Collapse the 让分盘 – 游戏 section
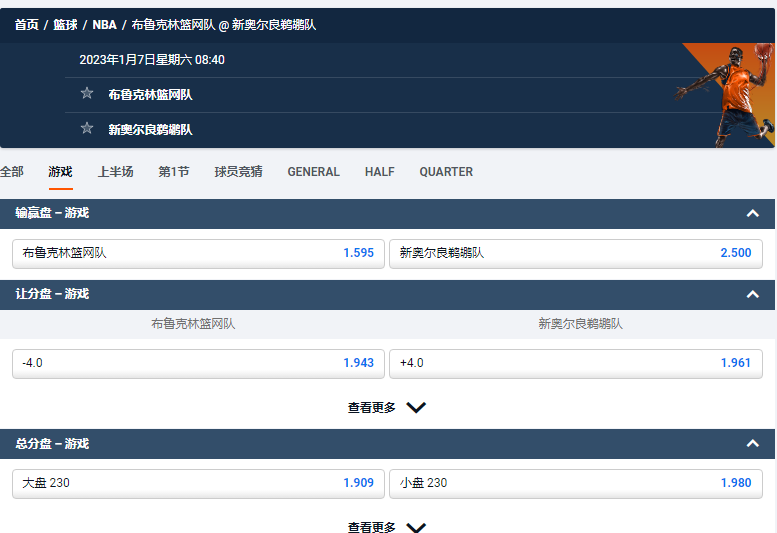 point(752,294)
